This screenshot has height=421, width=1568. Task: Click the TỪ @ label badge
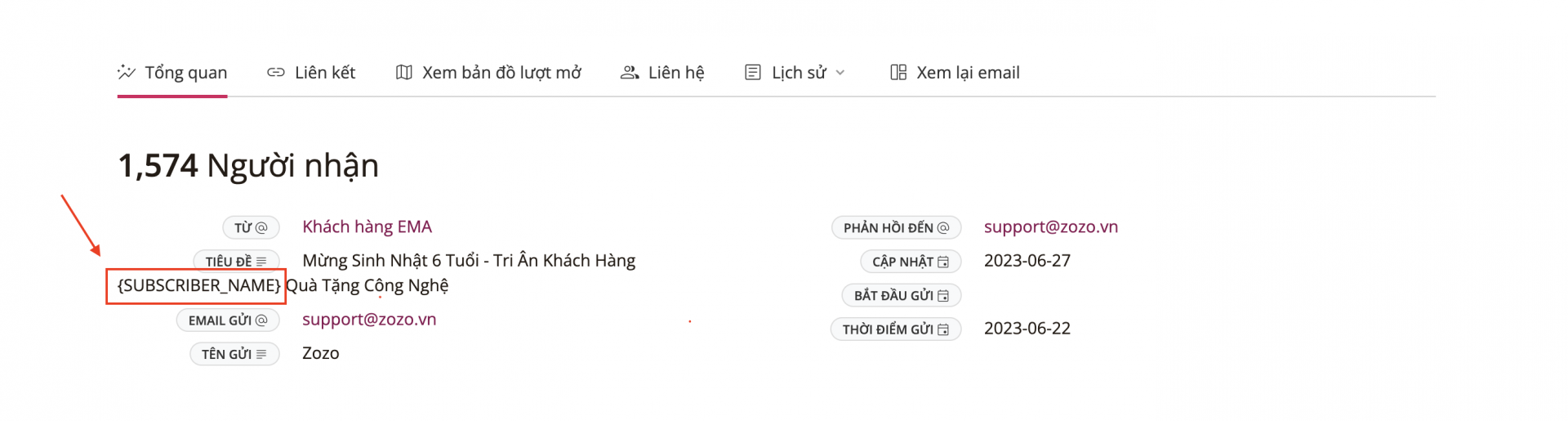[252, 227]
